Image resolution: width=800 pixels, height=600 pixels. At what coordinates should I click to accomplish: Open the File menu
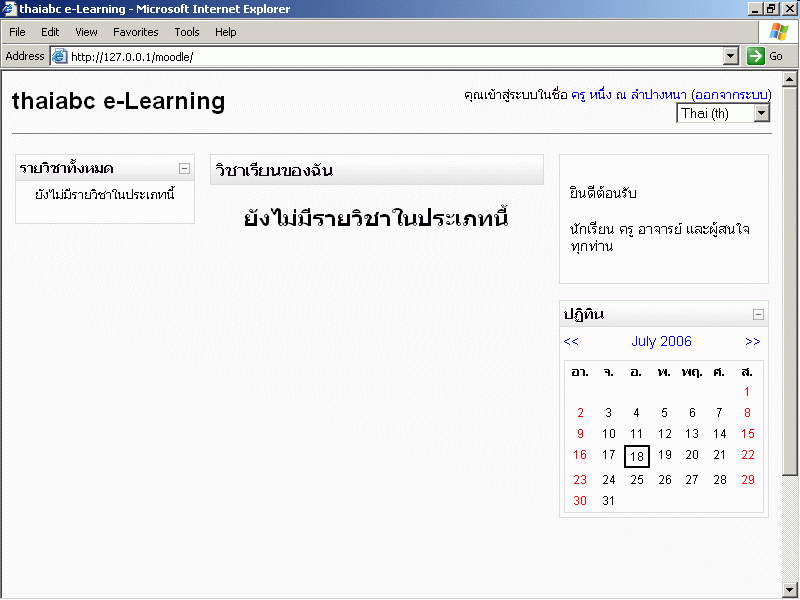[17, 32]
